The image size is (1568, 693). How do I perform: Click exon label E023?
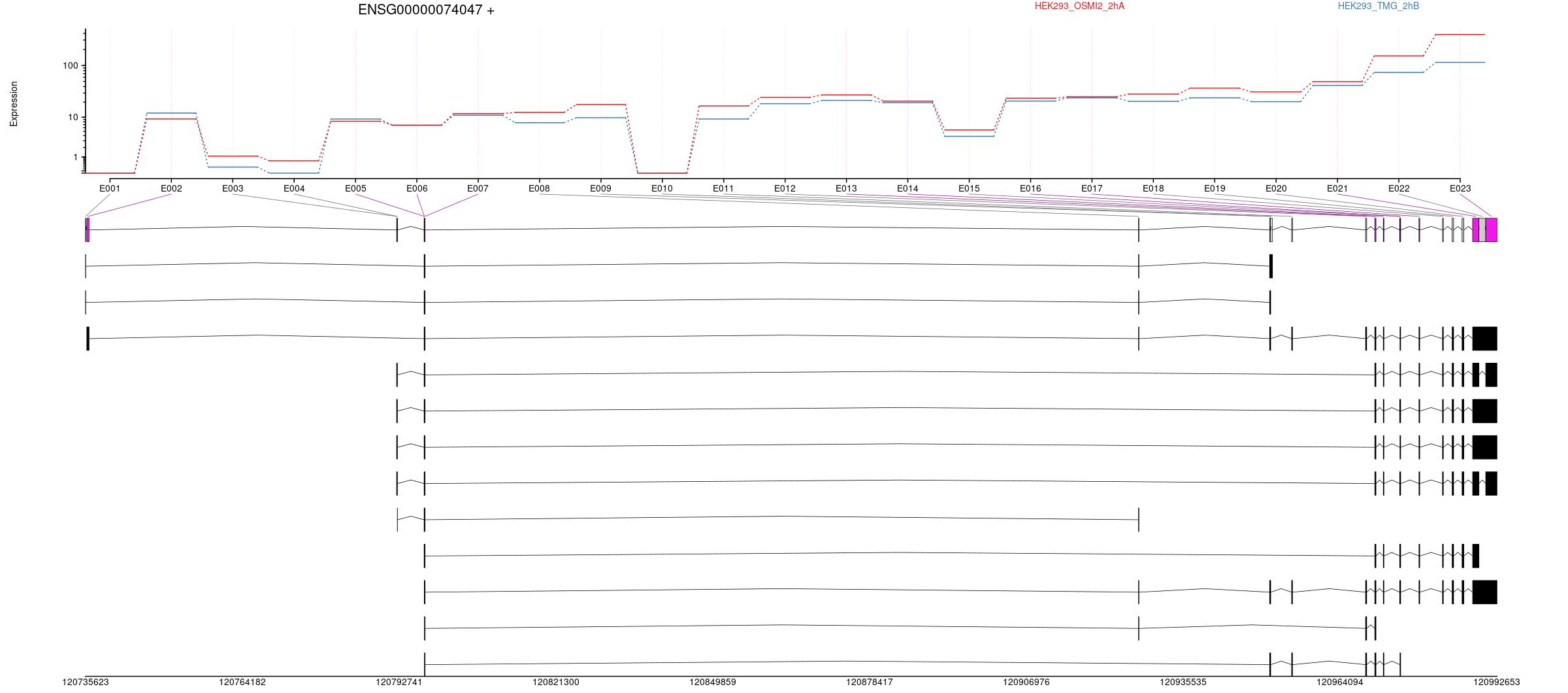tap(1460, 188)
